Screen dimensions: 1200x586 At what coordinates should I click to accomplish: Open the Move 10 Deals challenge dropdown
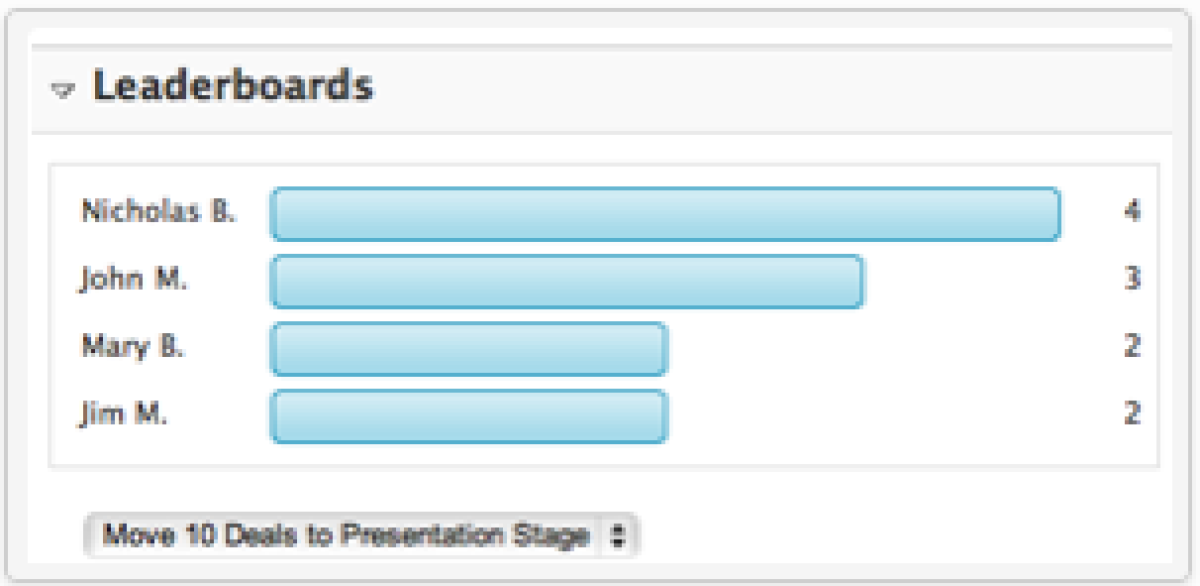[347, 535]
